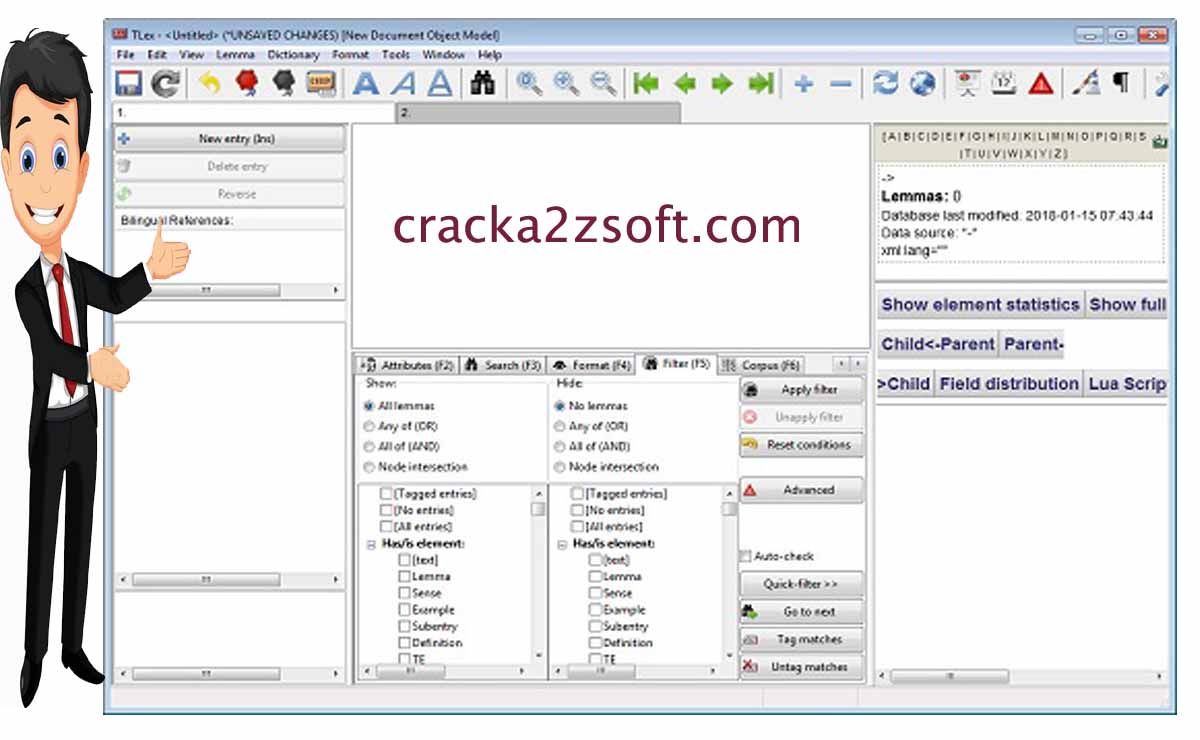This screenshot has width=1200, height=740.
Task: Check '[All entries]' in the Hide list
Action: tap(576, 526)
